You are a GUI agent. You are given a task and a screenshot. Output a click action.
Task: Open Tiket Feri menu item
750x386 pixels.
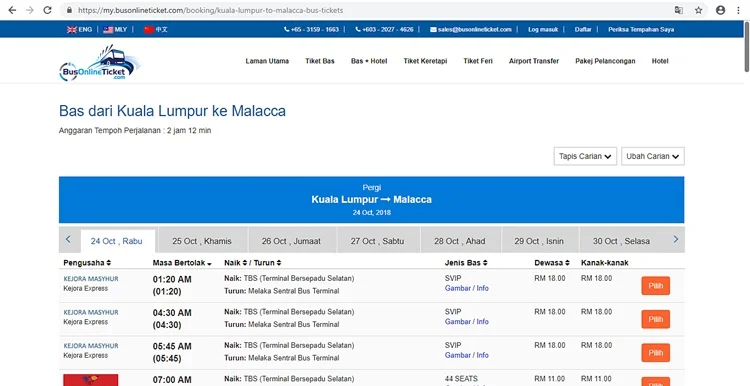(x=478, y=61)
